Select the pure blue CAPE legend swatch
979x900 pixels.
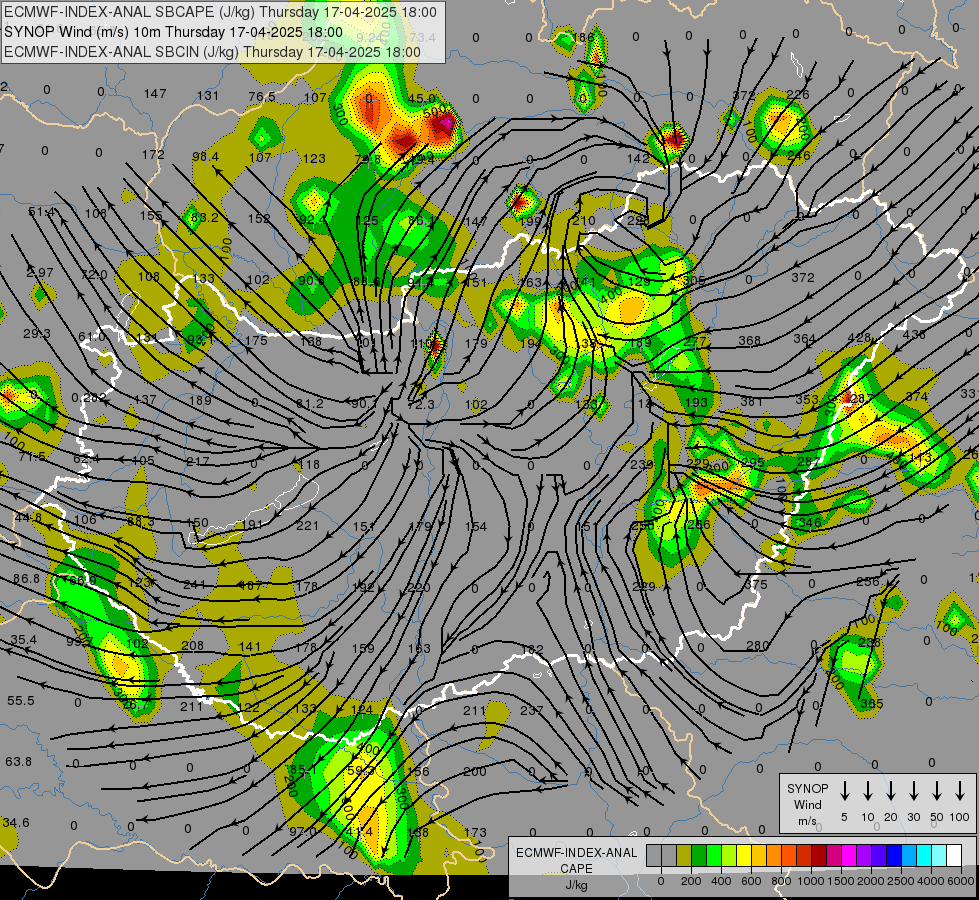tap(893, 856)
